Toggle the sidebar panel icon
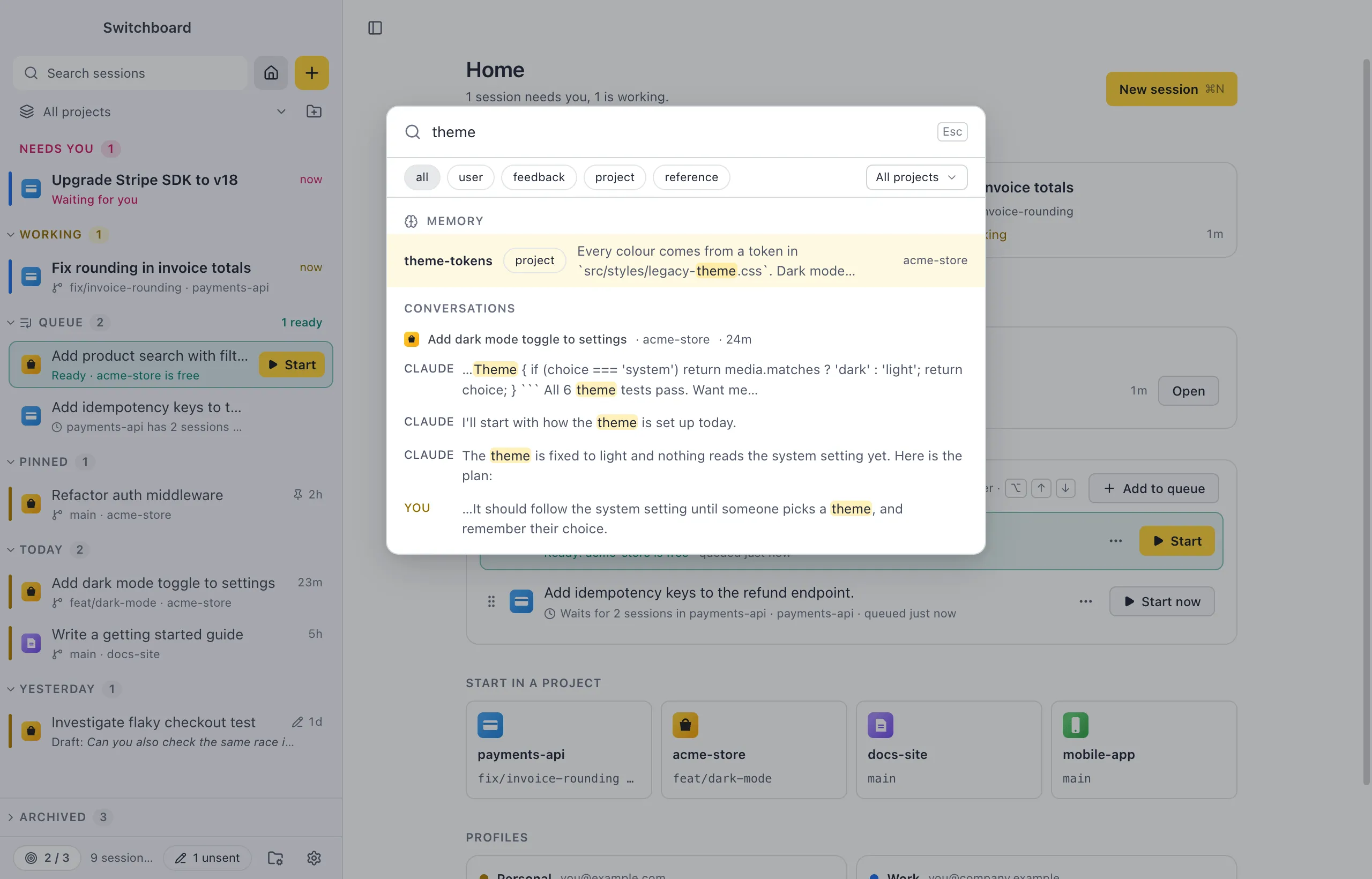1372x879 pixels. 375,28
